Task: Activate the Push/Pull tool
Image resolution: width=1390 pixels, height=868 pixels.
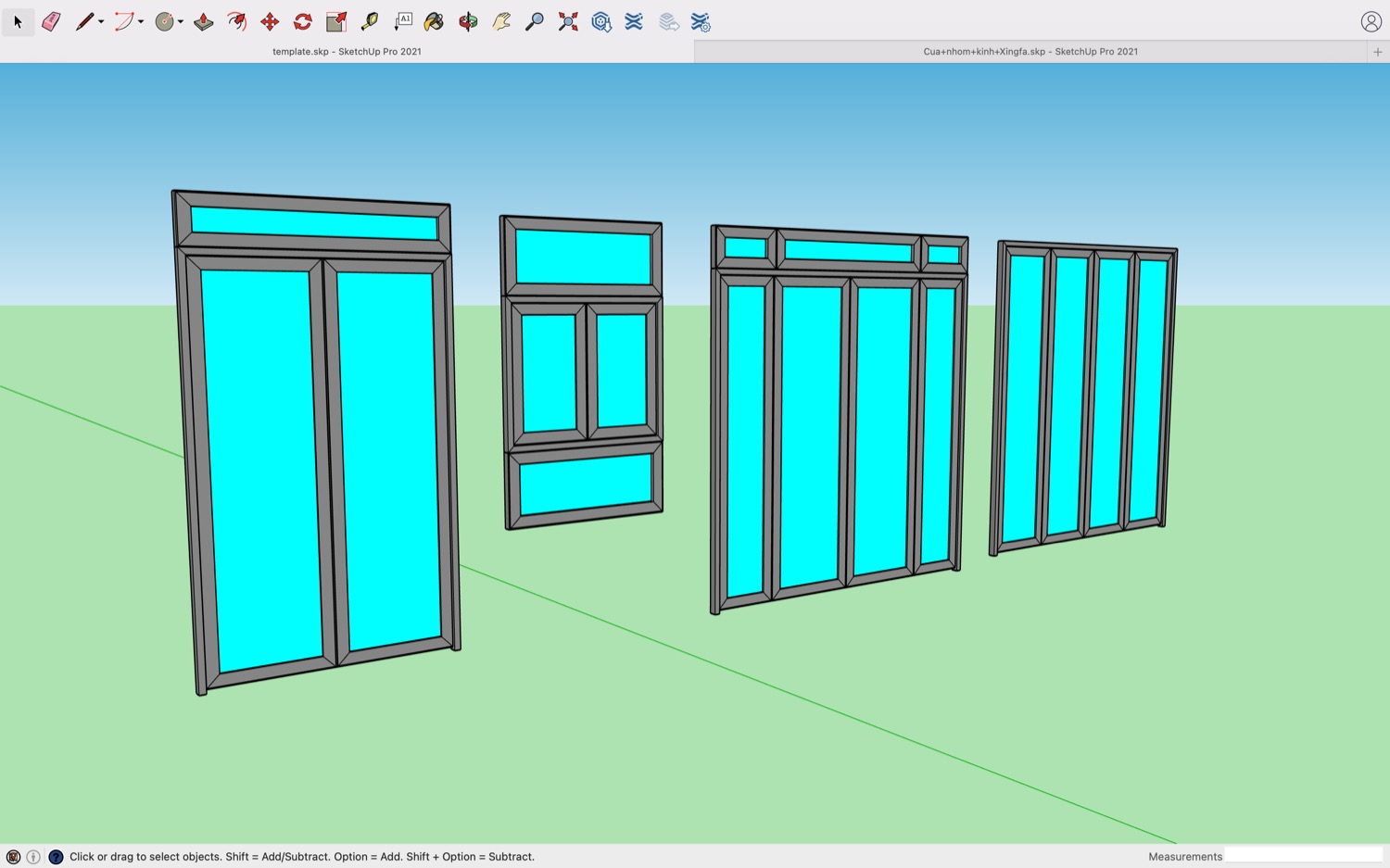Action: pyautogui.click(x=204, y=21)
